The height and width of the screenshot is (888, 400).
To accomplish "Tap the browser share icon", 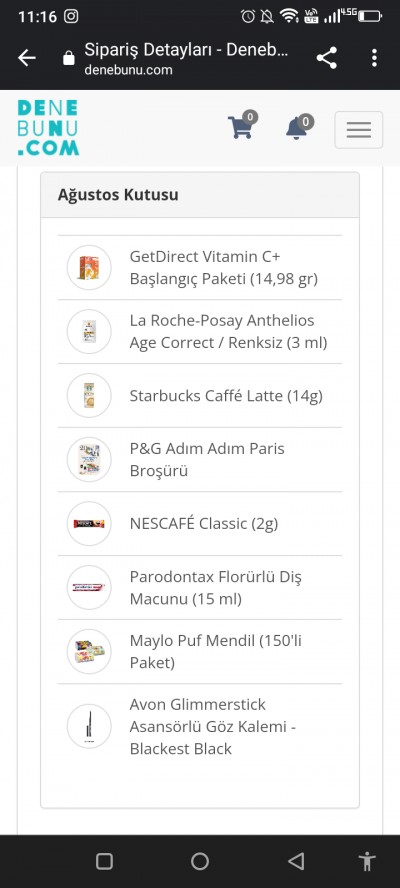I will [x=326, y=58].
